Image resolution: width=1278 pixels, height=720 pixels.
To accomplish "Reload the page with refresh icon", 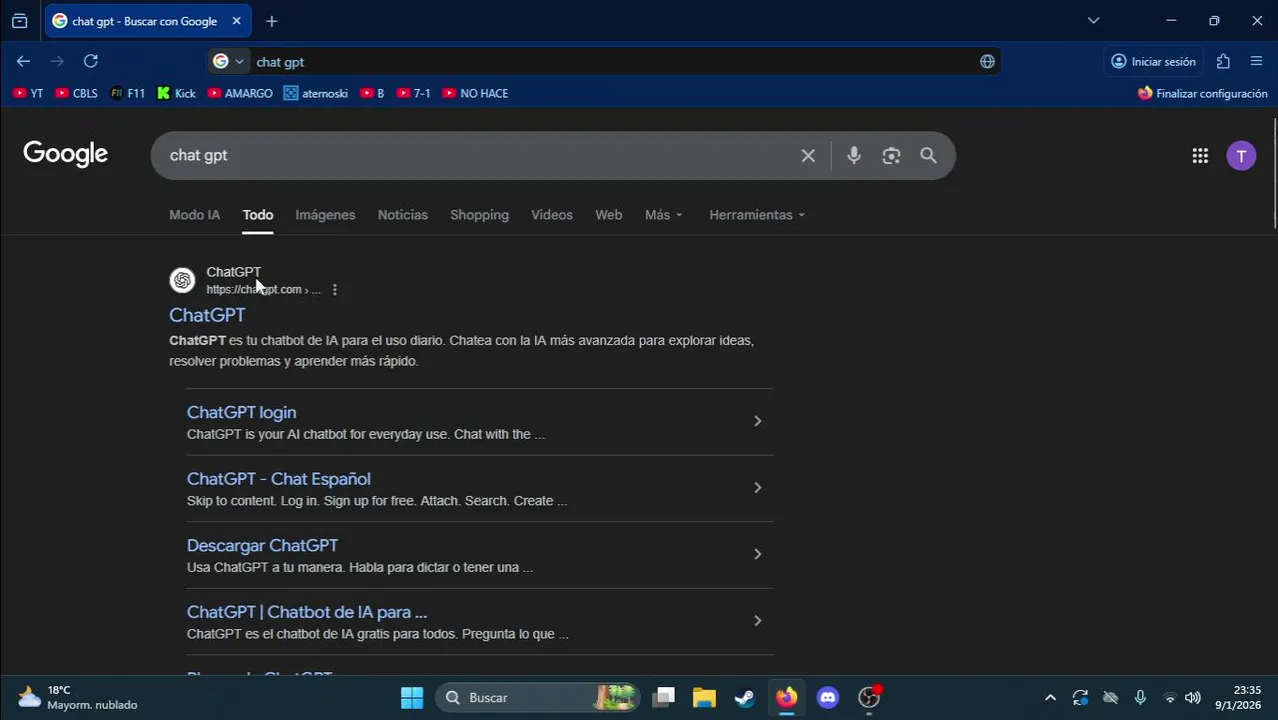I will pyautogui.click(x=91, y=61).
